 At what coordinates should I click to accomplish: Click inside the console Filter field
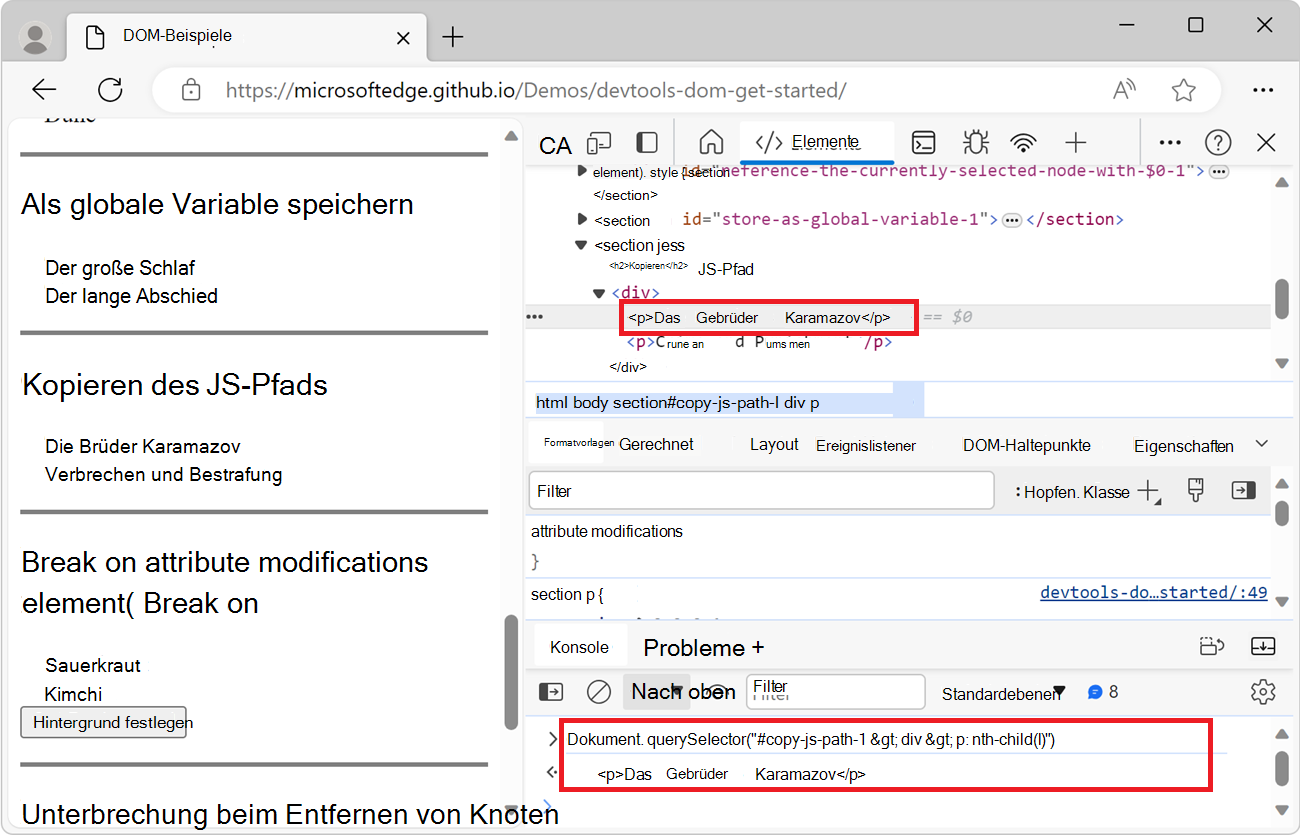[x=835, y=691]
